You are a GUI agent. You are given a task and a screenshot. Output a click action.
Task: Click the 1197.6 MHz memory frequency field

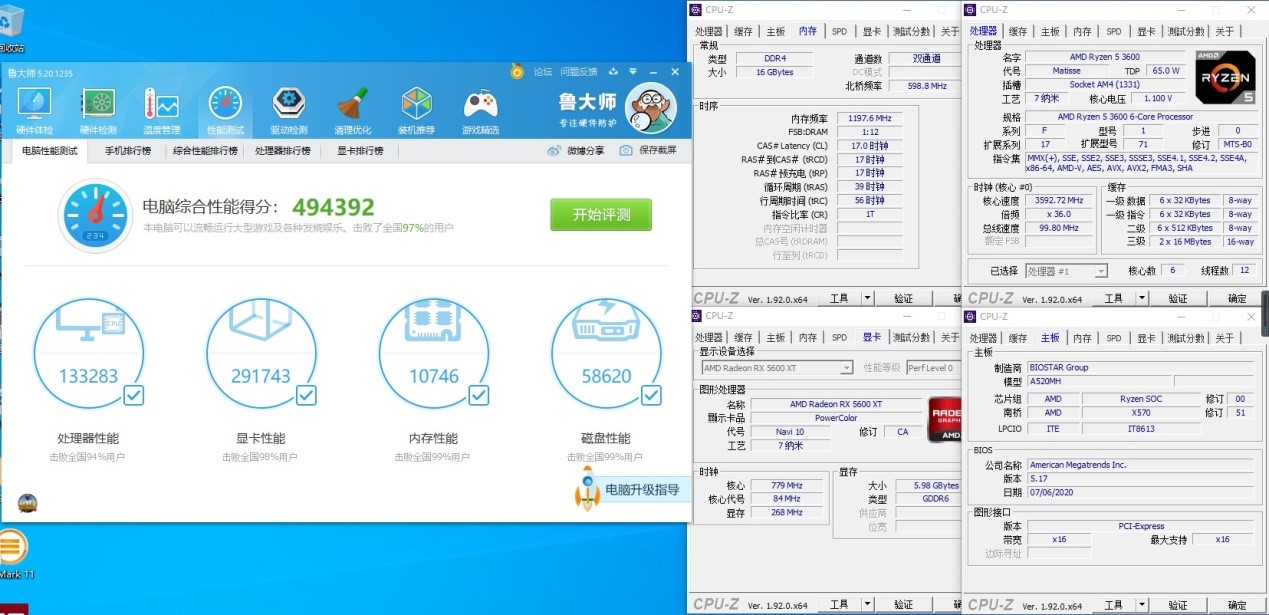[x=868, y=118]
